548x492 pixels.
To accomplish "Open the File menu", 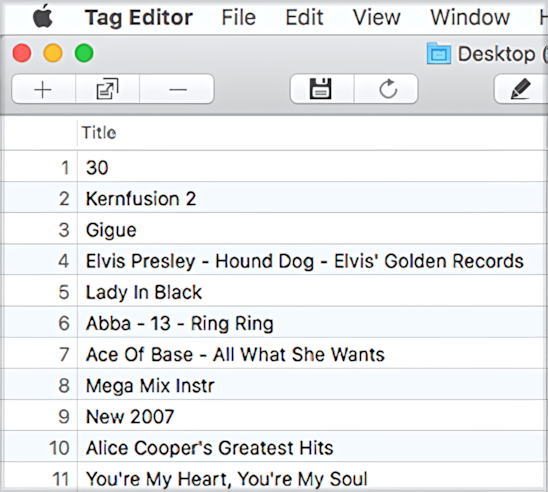I will pos(239,17).
